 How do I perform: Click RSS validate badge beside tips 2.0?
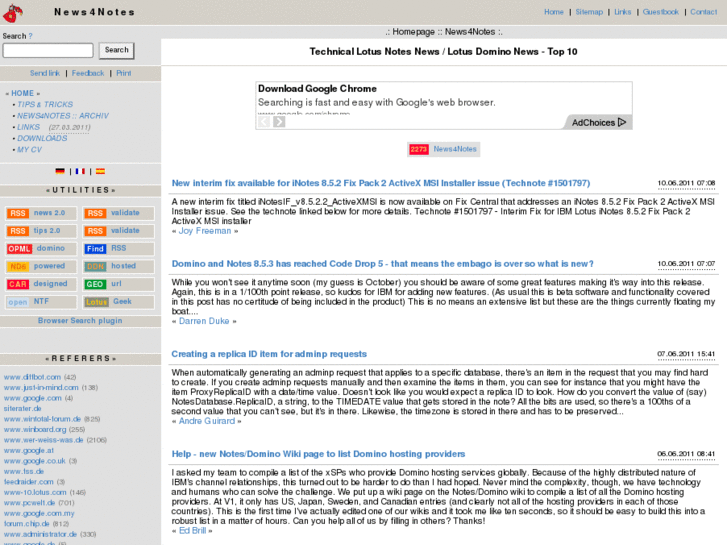tap(118, 231)
